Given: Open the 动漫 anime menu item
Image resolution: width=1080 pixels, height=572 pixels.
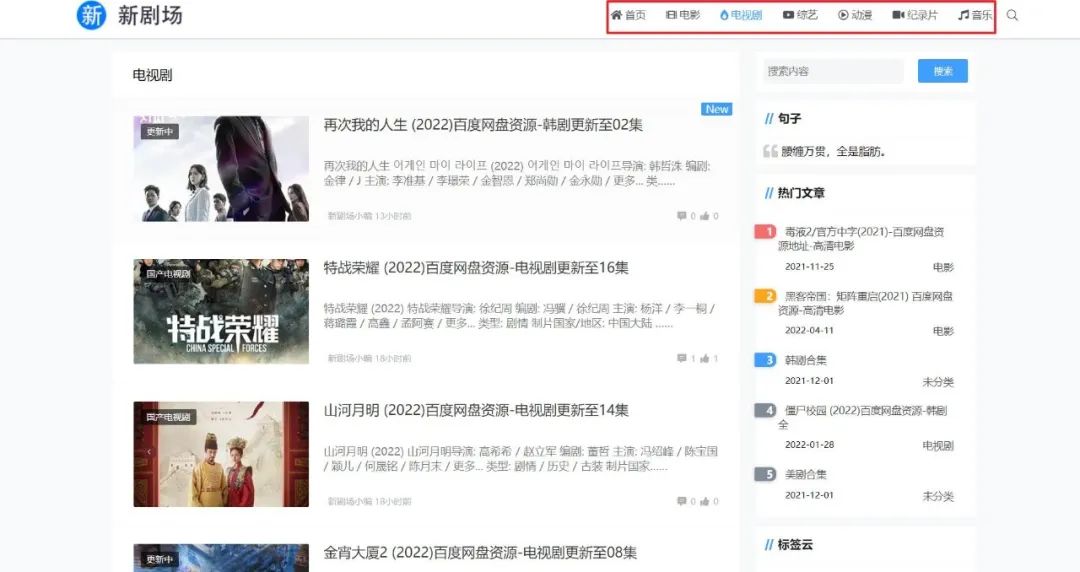Looking at the screenshot, I should 855,15.
